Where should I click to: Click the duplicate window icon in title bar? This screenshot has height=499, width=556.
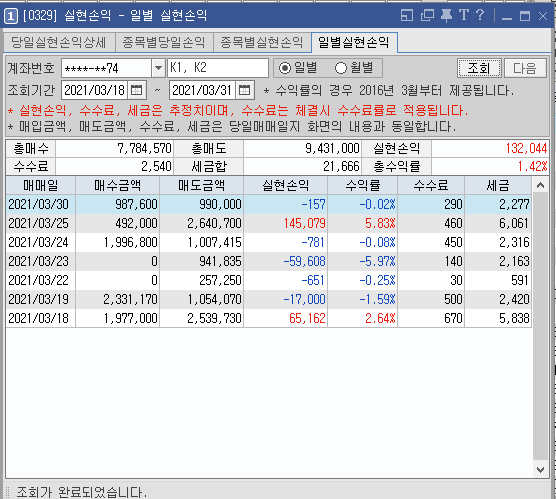pyautogui.click(x=427, y=15)
